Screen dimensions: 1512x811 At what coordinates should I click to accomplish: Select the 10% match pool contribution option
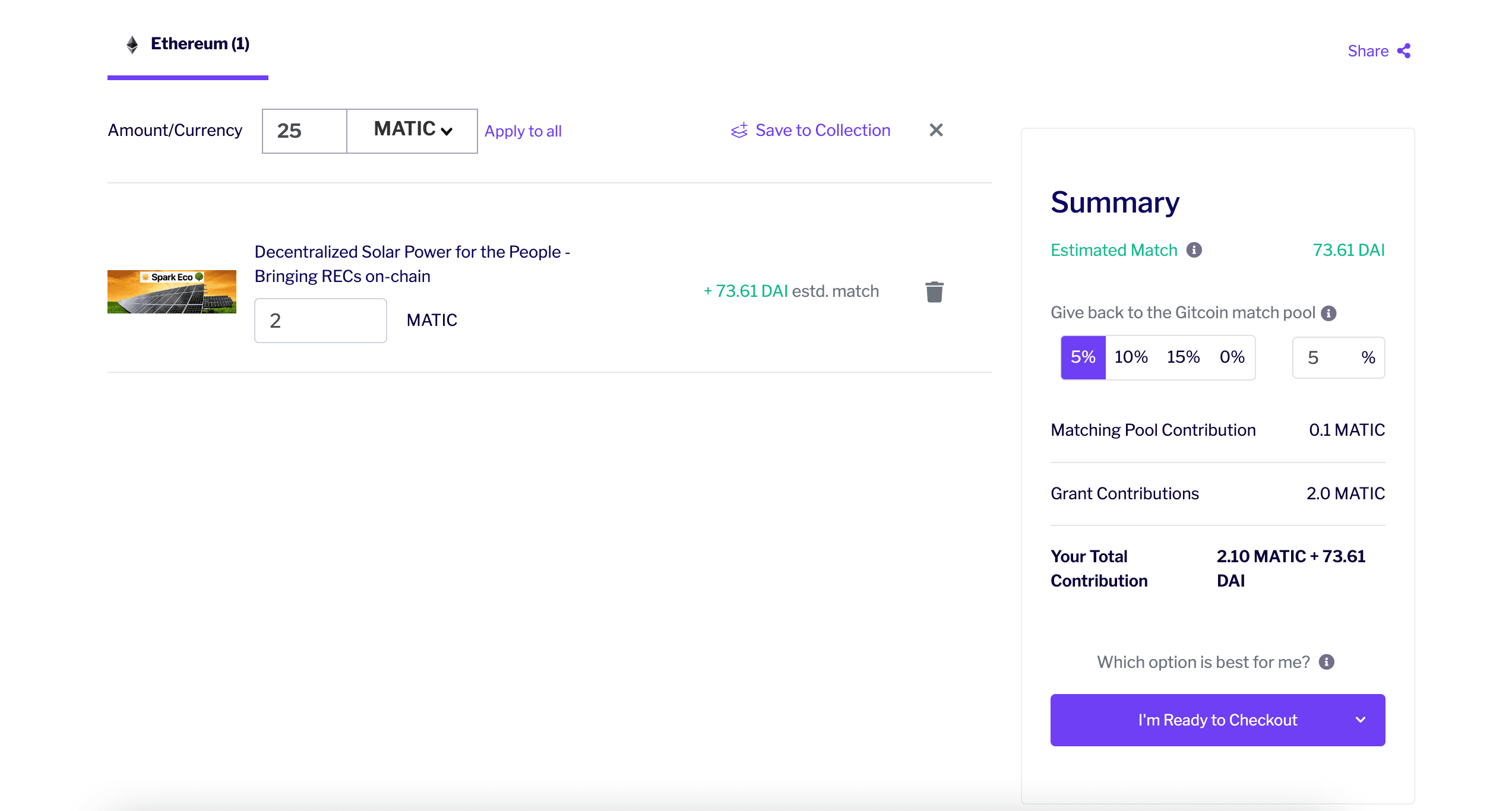pos(1131,357)
